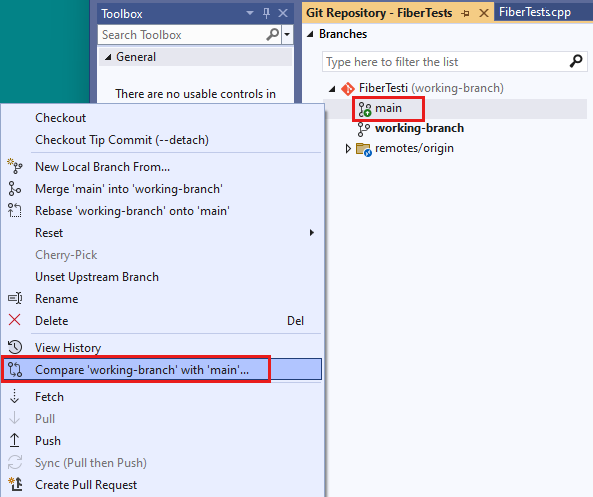Expand the remotes/origin node
Viewport: 593px width, 497px height.
click(348, 149)
